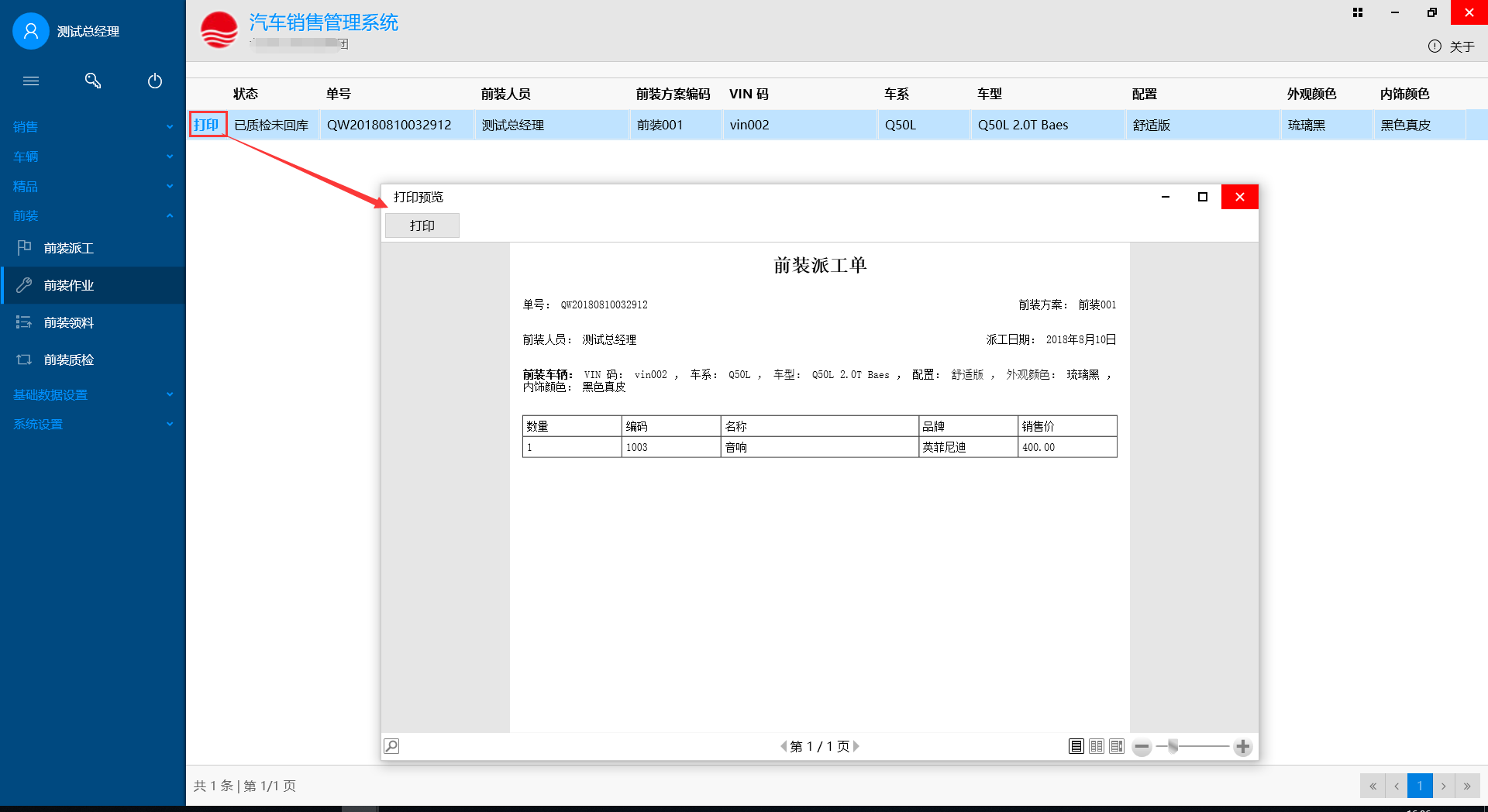Click the 打印 button in print preview
Viewport: 1488px width, 812px height.
[x=422, y=225]
